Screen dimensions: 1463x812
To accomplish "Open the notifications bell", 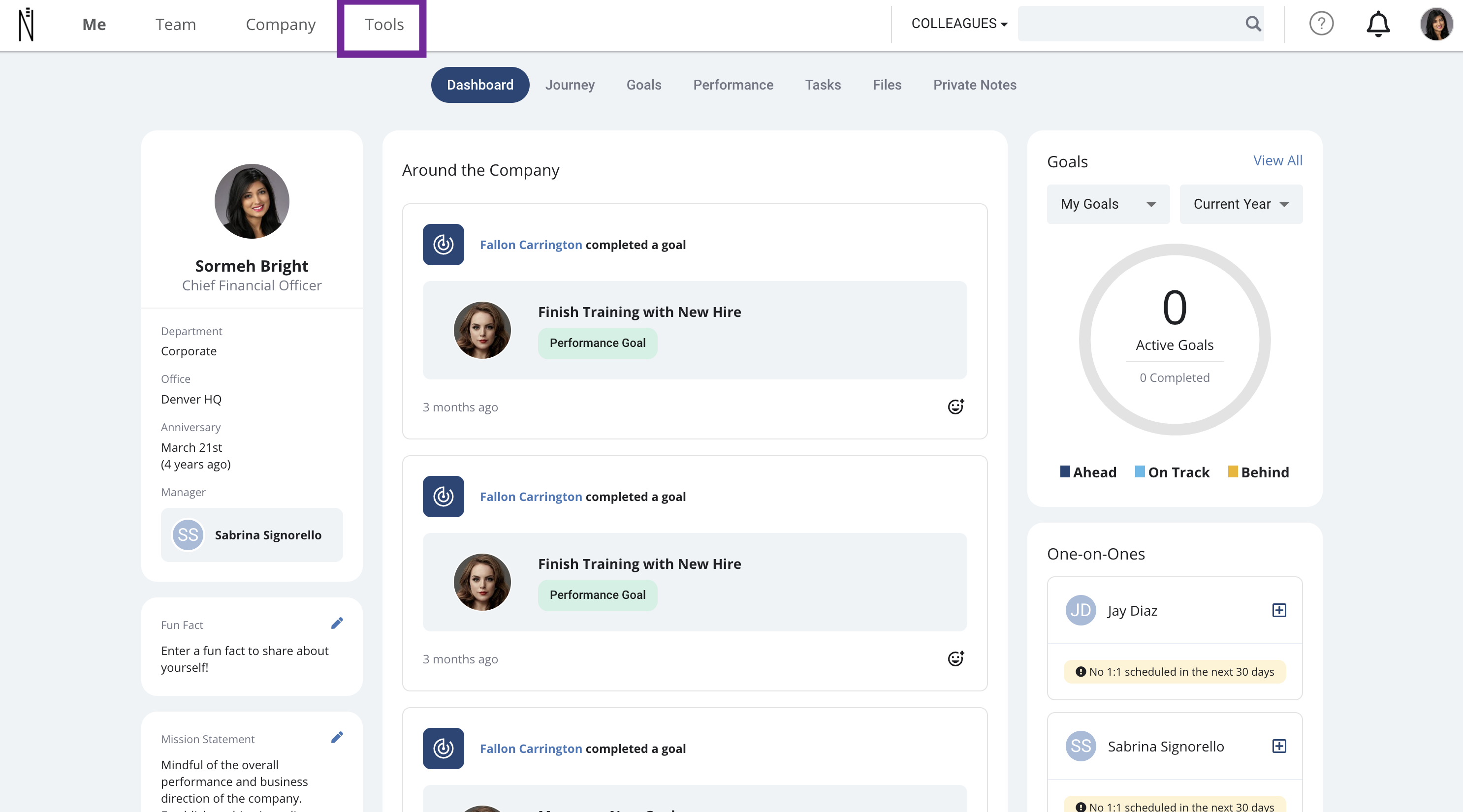I will pyautogui.click(x=1378, y=24).
